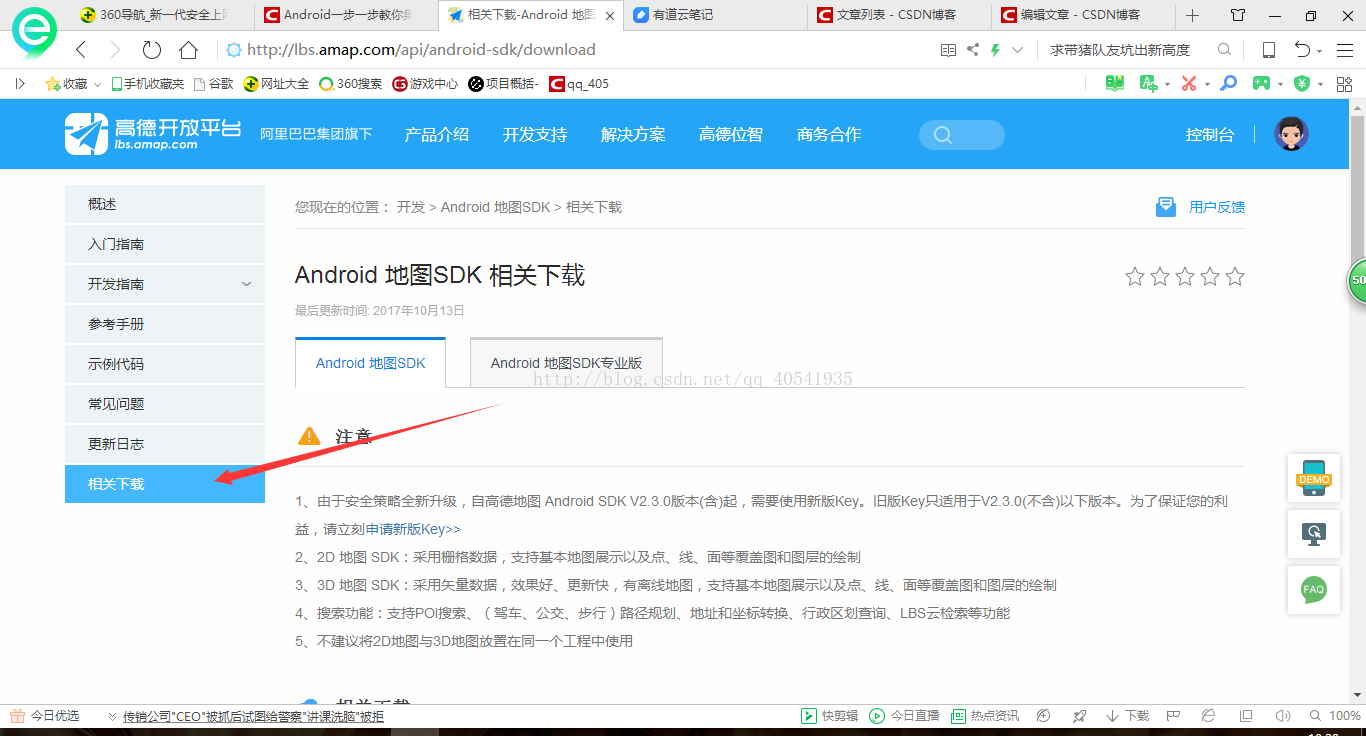The image size is (1366, 736).
Task: Click 快剪辑 in the status bar
Action: pos(830,716)
